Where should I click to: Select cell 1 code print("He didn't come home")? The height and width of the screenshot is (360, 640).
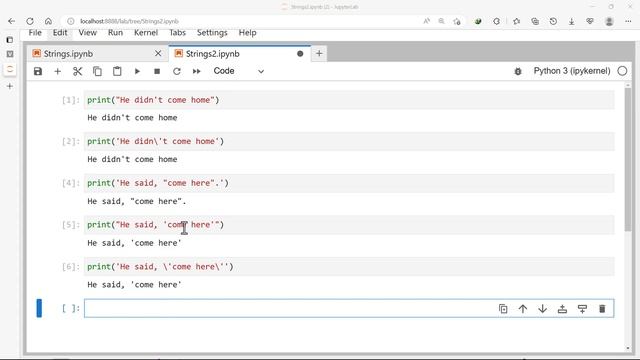(x=349, y=100)
